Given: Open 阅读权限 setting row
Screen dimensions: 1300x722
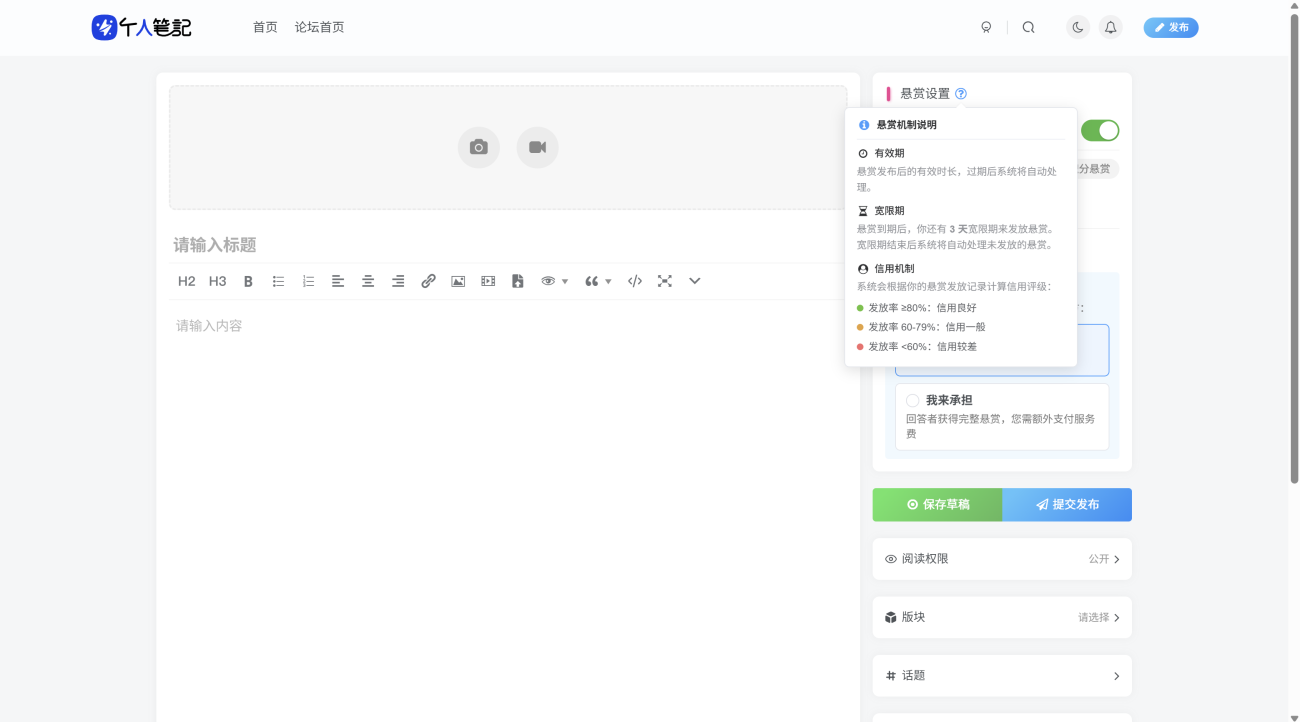Looking at the screenshot, I should 1001,559.
